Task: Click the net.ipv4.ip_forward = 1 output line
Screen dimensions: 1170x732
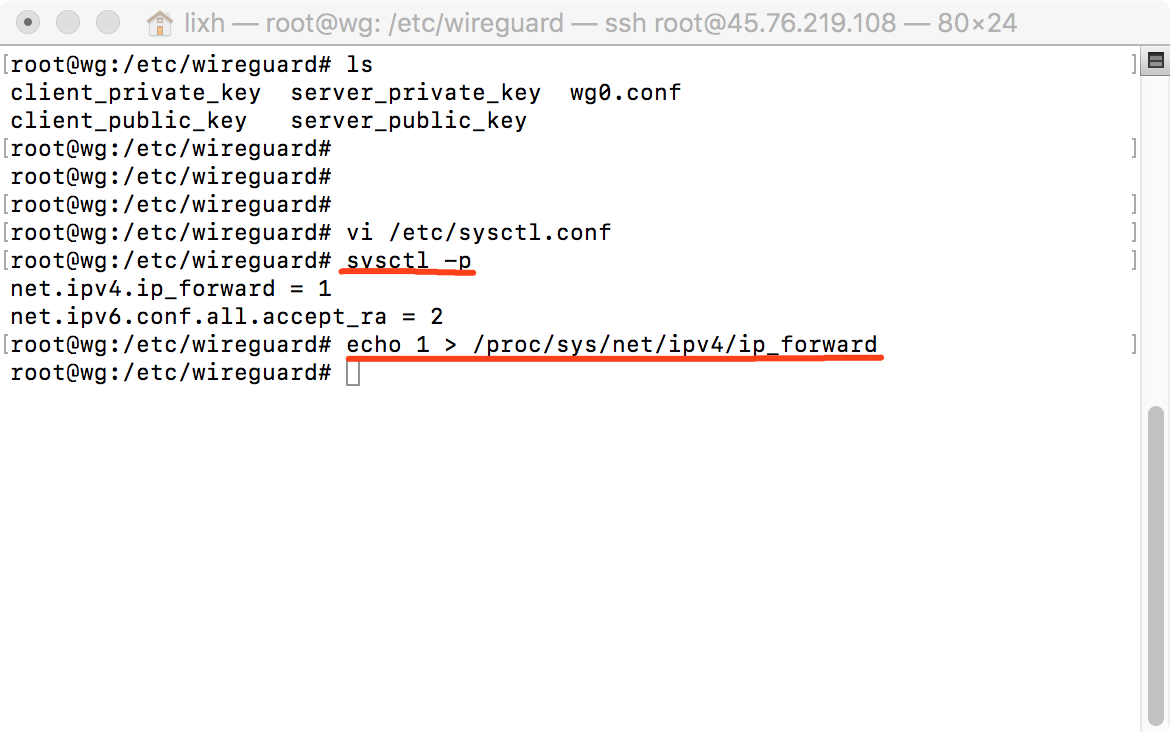Action: [x=171, y=289]
